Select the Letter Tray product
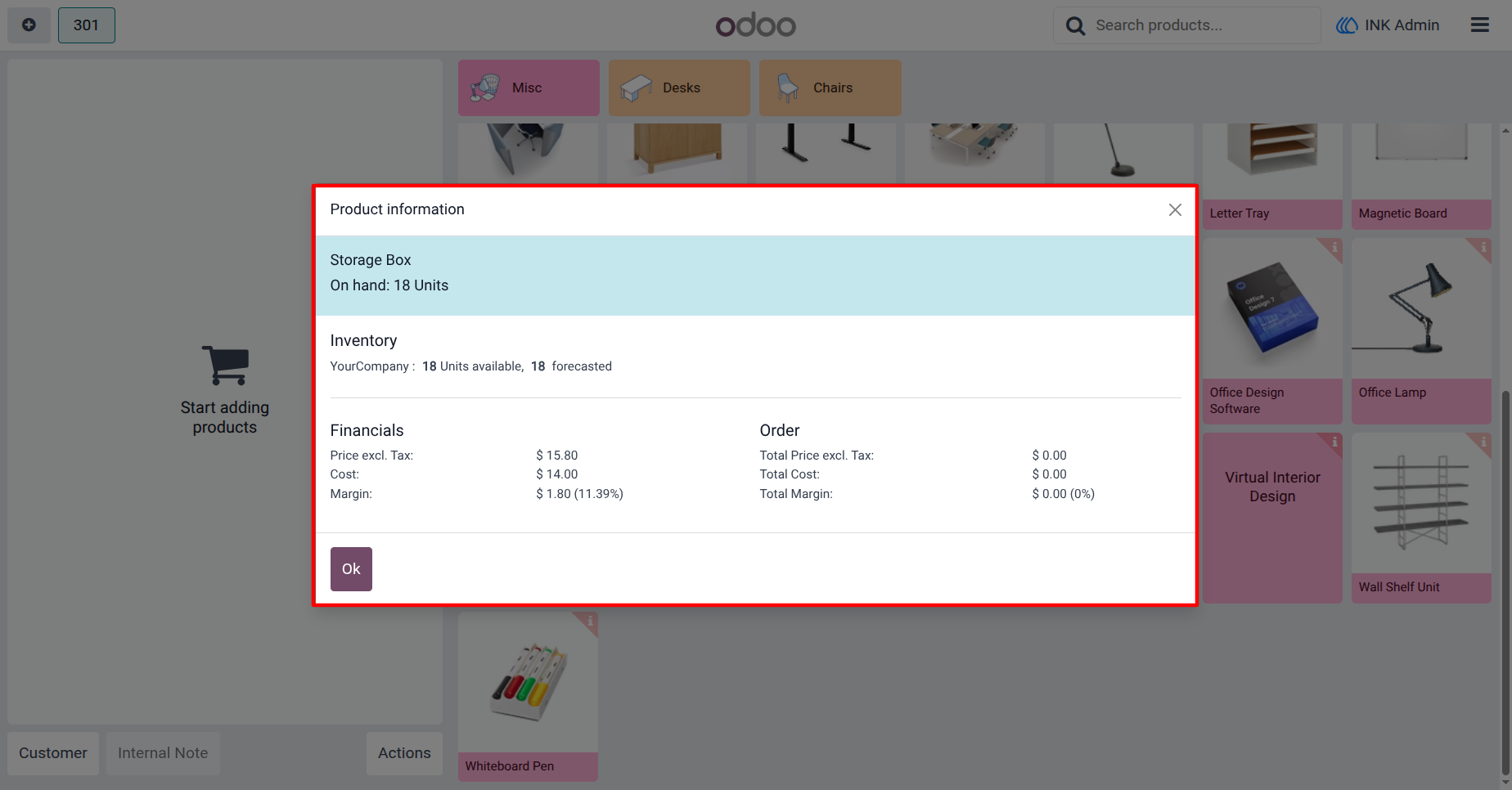 1272,176
